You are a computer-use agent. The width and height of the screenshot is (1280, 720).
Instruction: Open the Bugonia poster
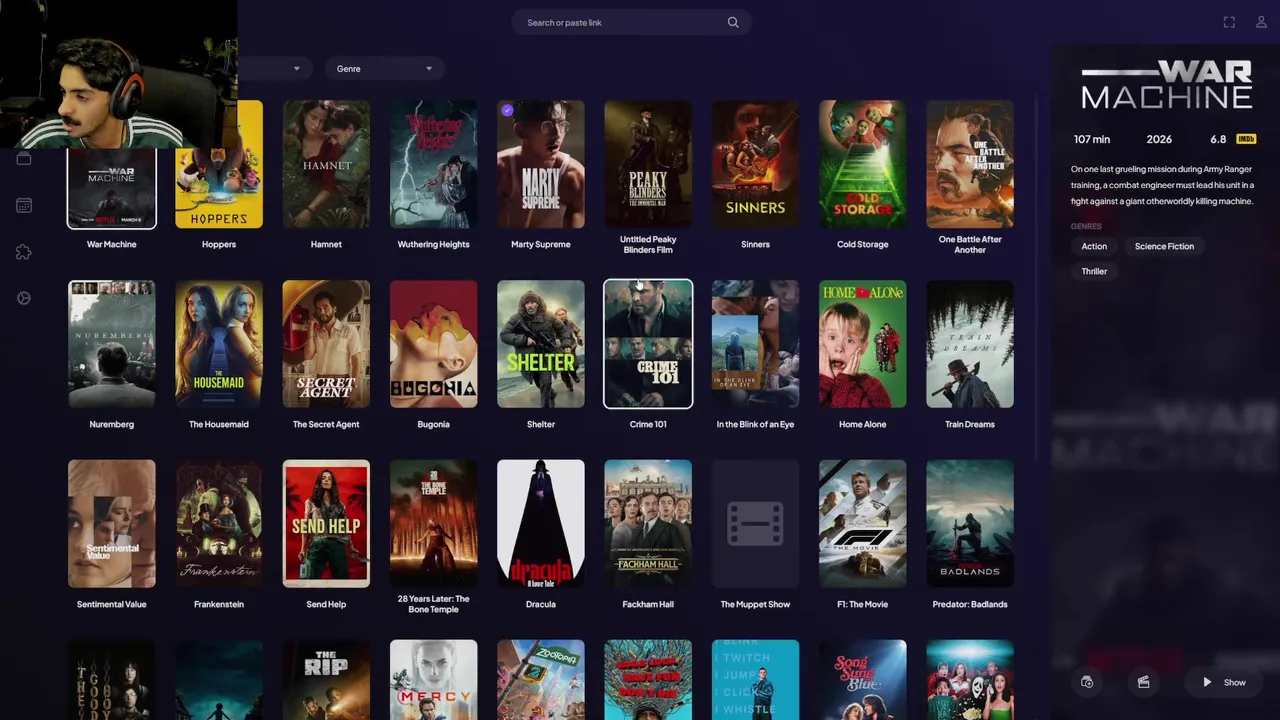[x=433, y=344]
